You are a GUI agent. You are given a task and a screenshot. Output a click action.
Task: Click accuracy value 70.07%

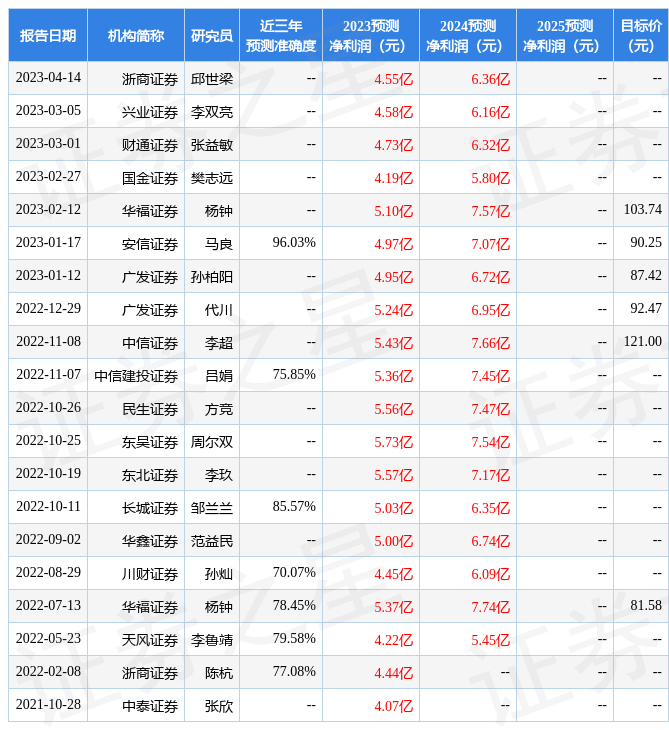click(294, 573)
